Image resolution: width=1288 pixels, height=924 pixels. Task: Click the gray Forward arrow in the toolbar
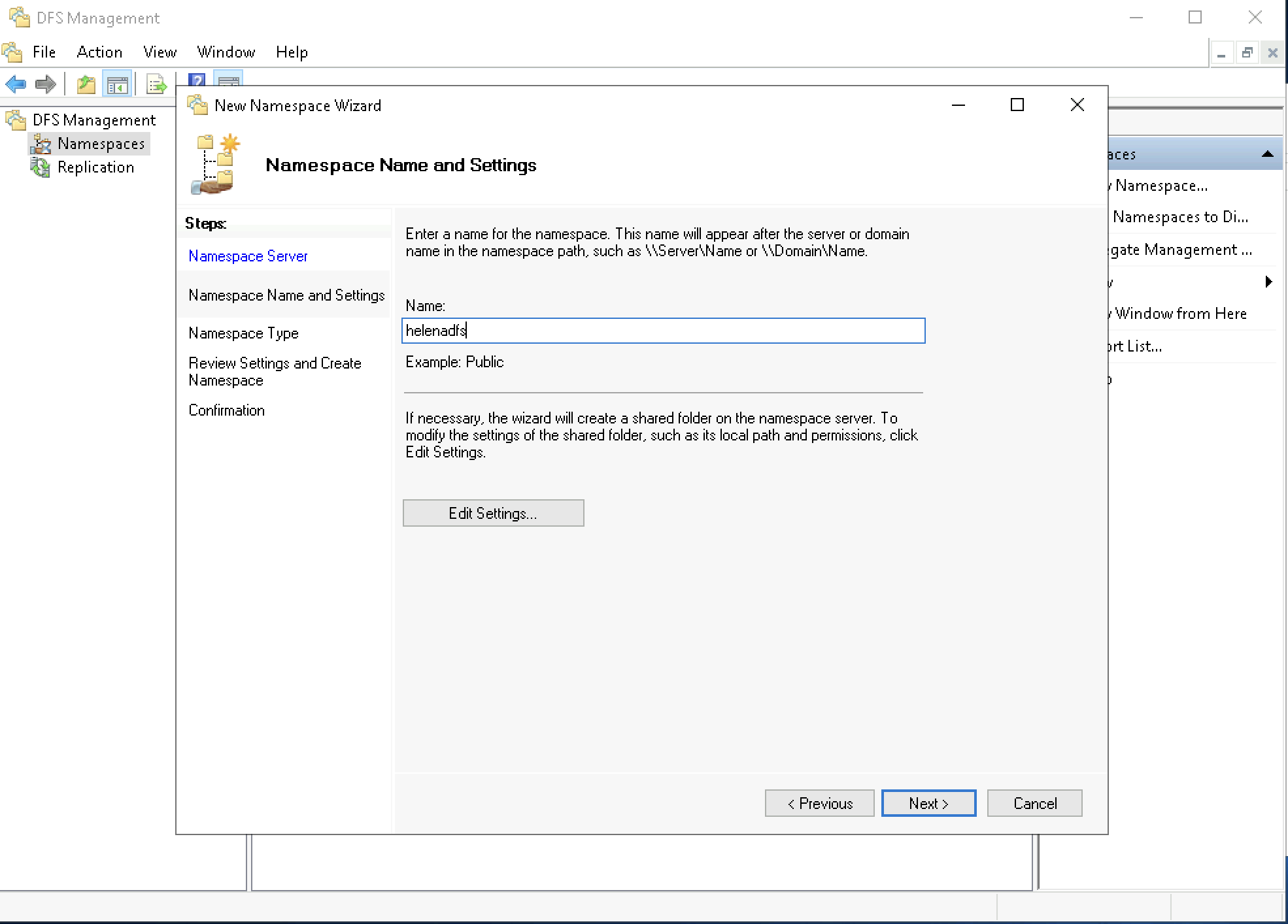(x=45, y=84)
